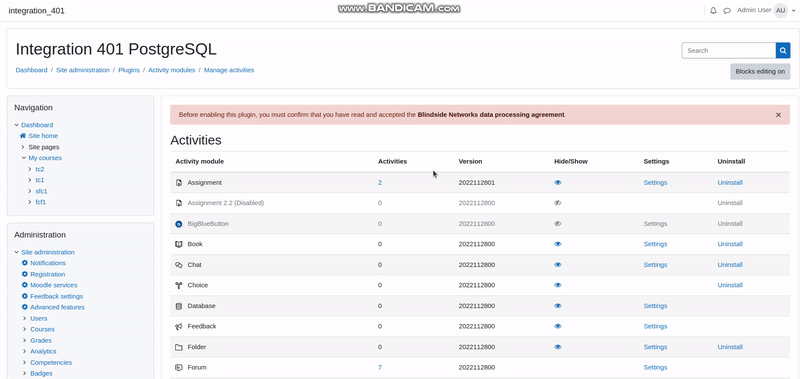Dismiss the Blindside Networks warning alert
The image size is (800, 379).
(778, 115)
